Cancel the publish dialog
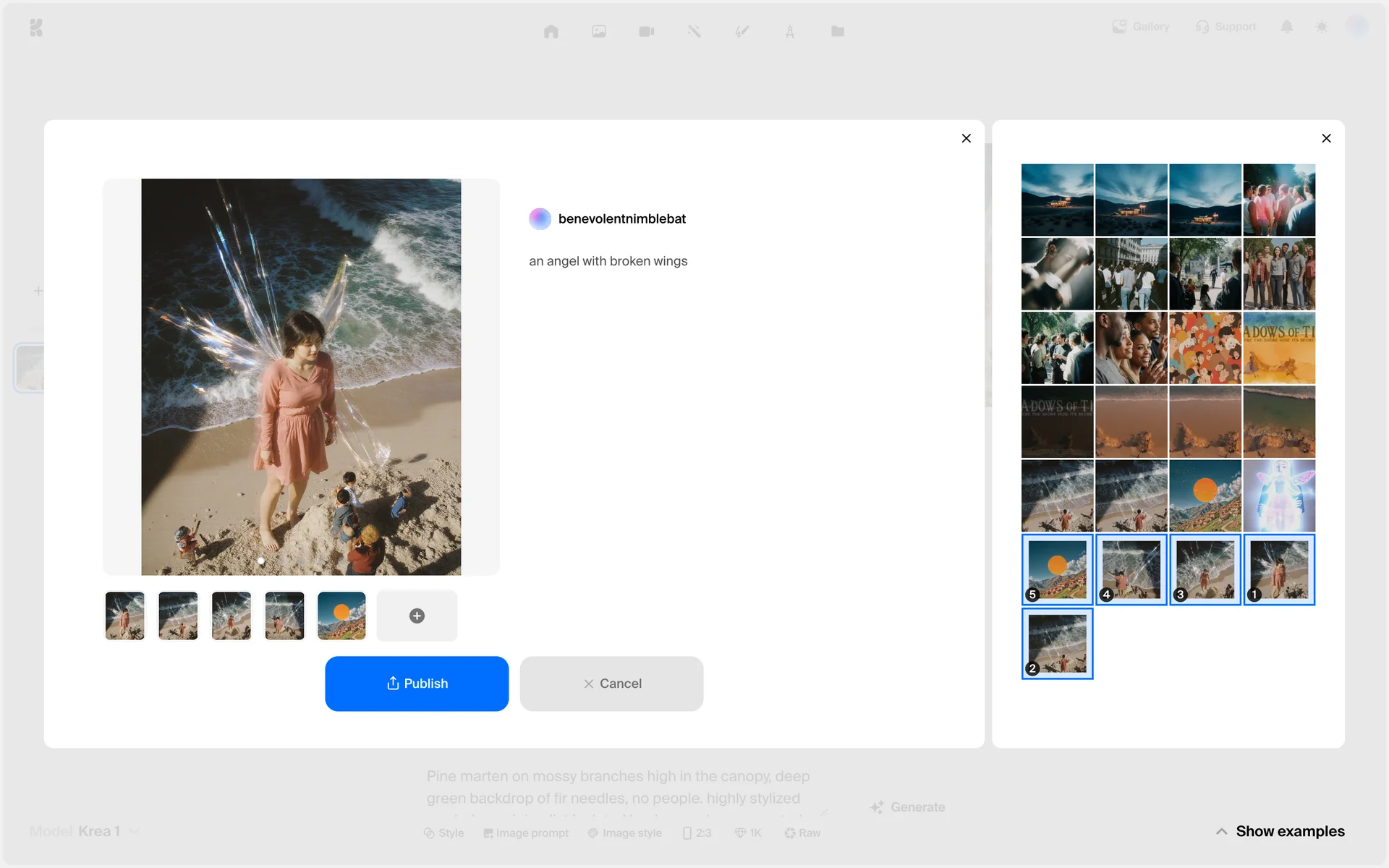Screen dimensions: 1389x868 tap(611, 684)
